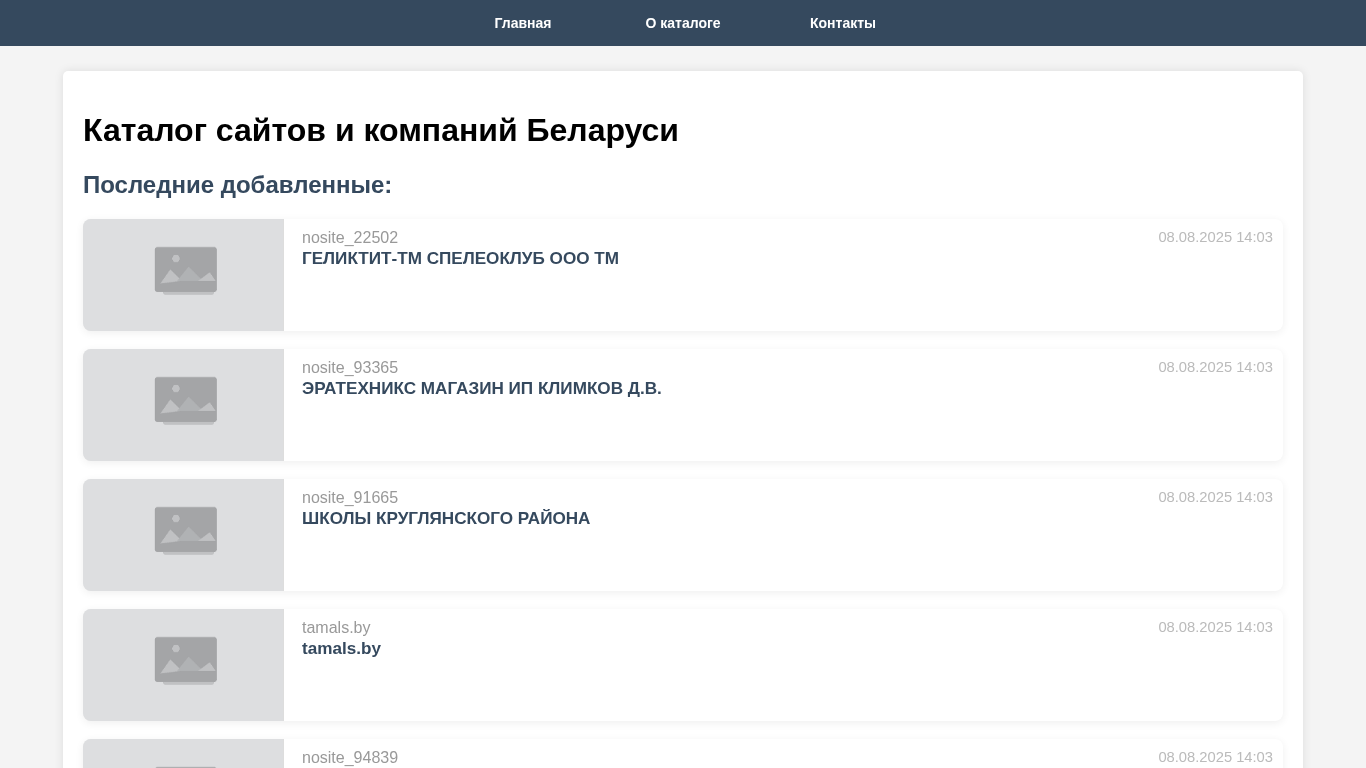Viewport: 1366px width, 768px height.
Task: Open the Контакты menu item
Action: 843,23
